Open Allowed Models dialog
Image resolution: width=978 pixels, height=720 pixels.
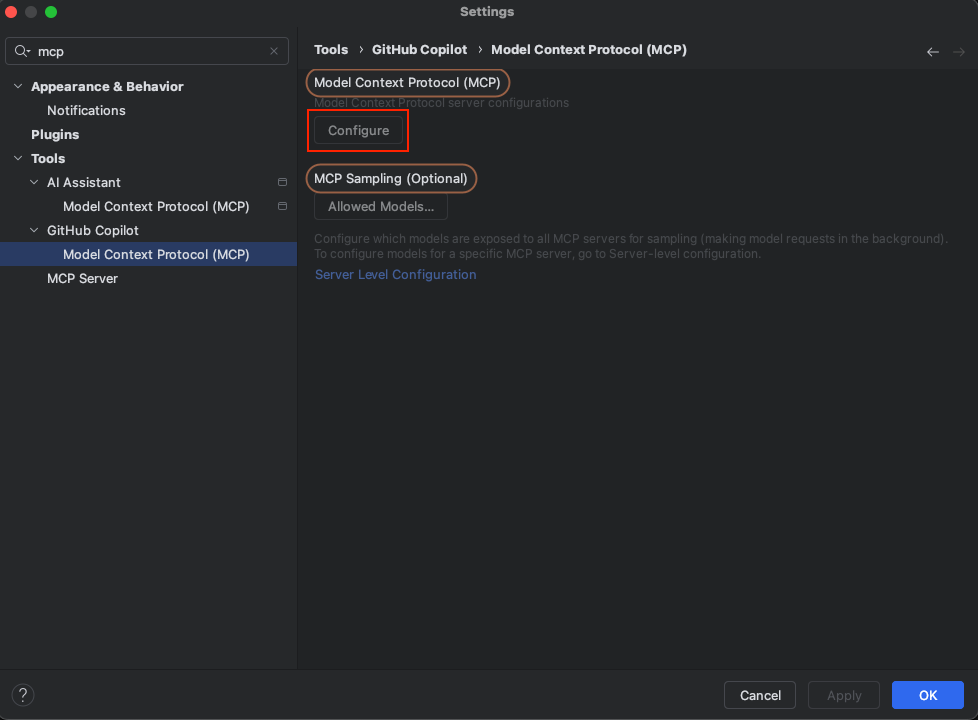click(381, 207)
